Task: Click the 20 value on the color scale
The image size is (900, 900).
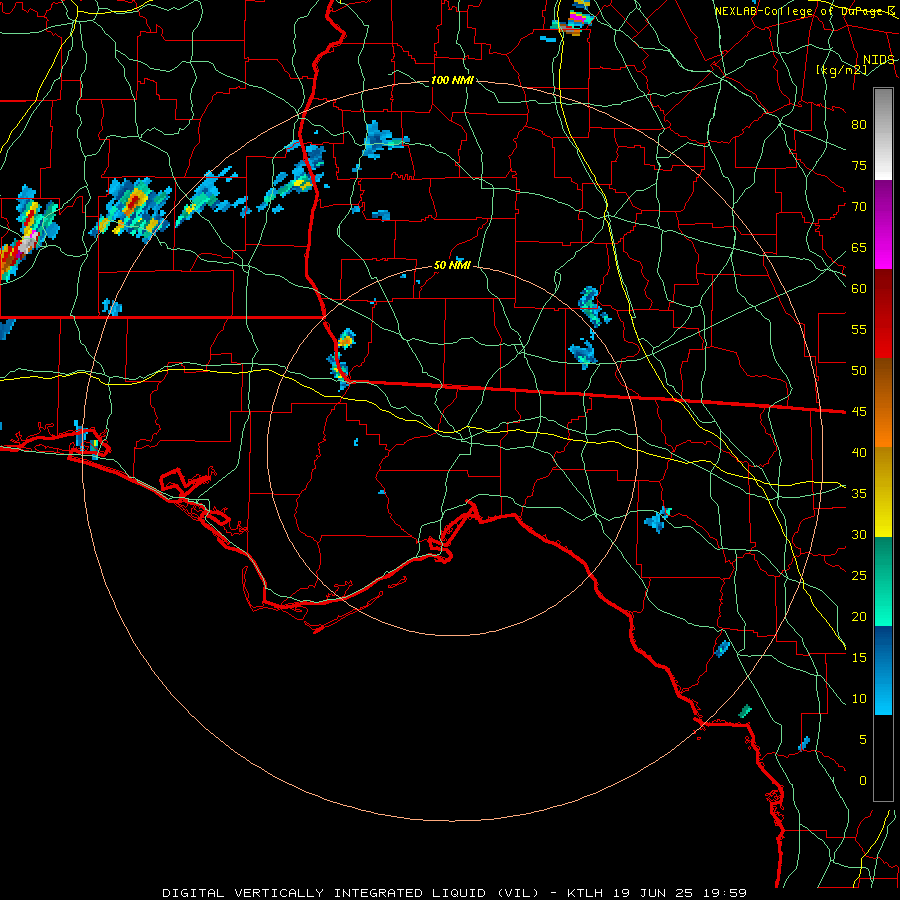Action: tap(859, 616)
